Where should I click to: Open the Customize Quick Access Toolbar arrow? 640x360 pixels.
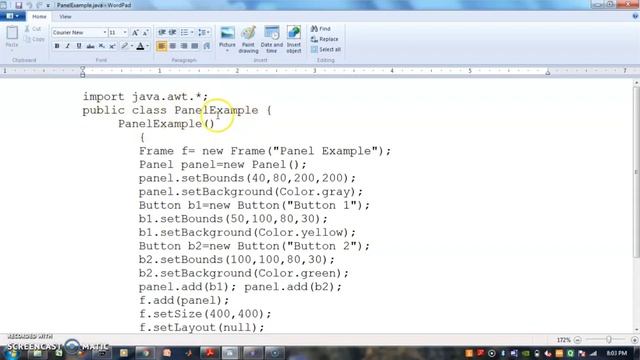coord(48,6)
